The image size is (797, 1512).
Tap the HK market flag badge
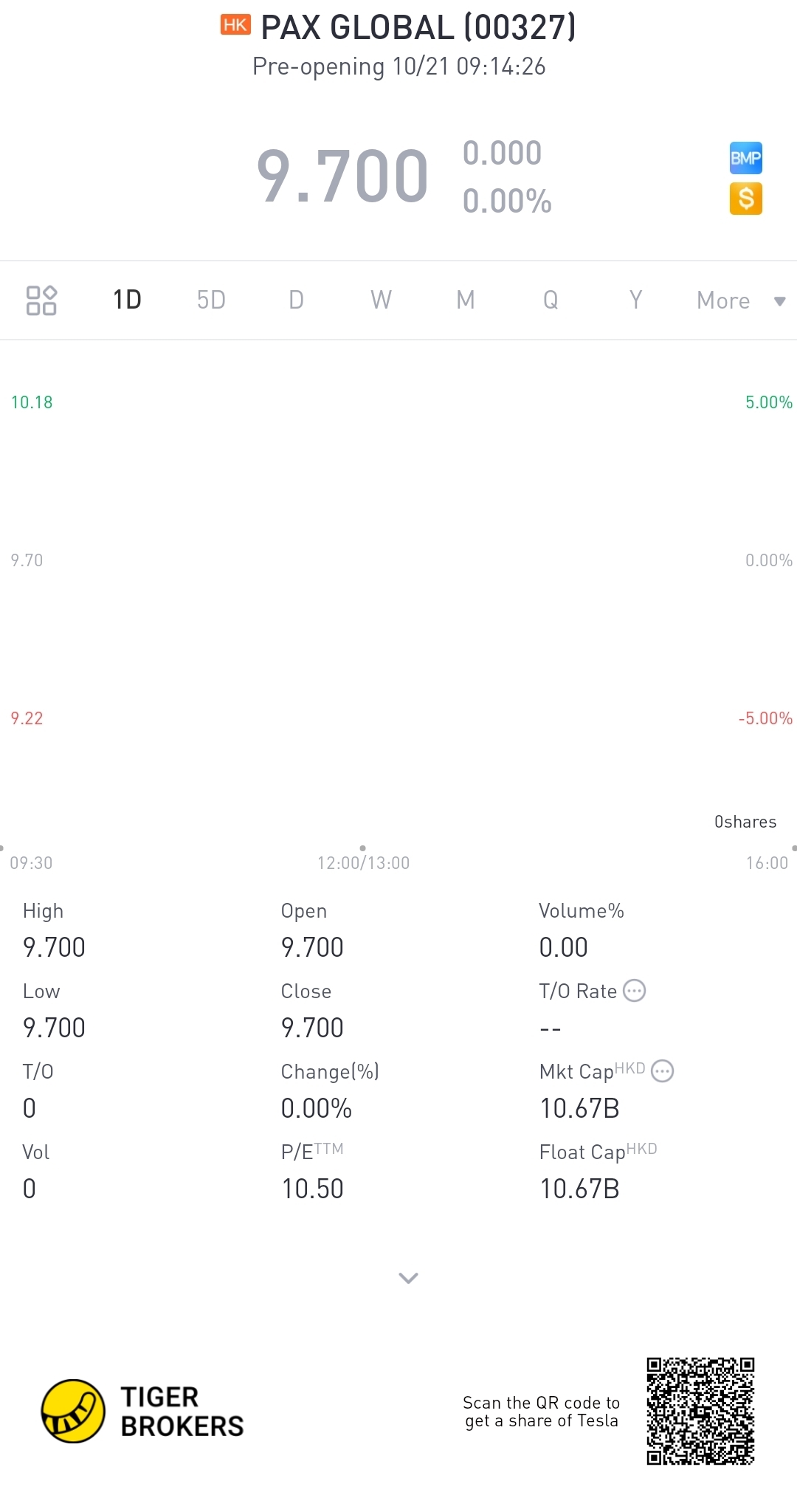click(235, 25)
